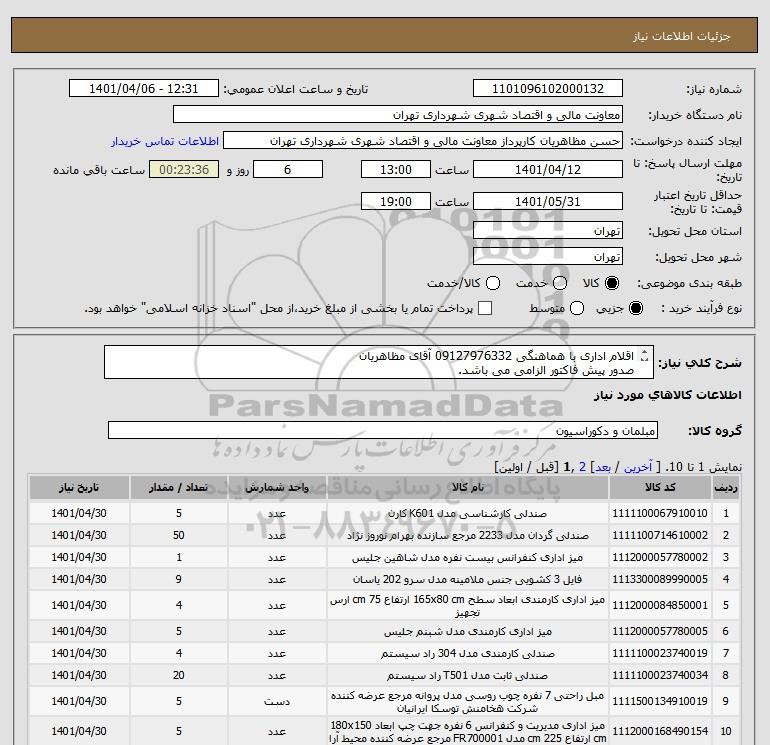Click the delivery province field تهران
Image resolution: width=770 pixels, height=745 pixels.
coord(548,230)
